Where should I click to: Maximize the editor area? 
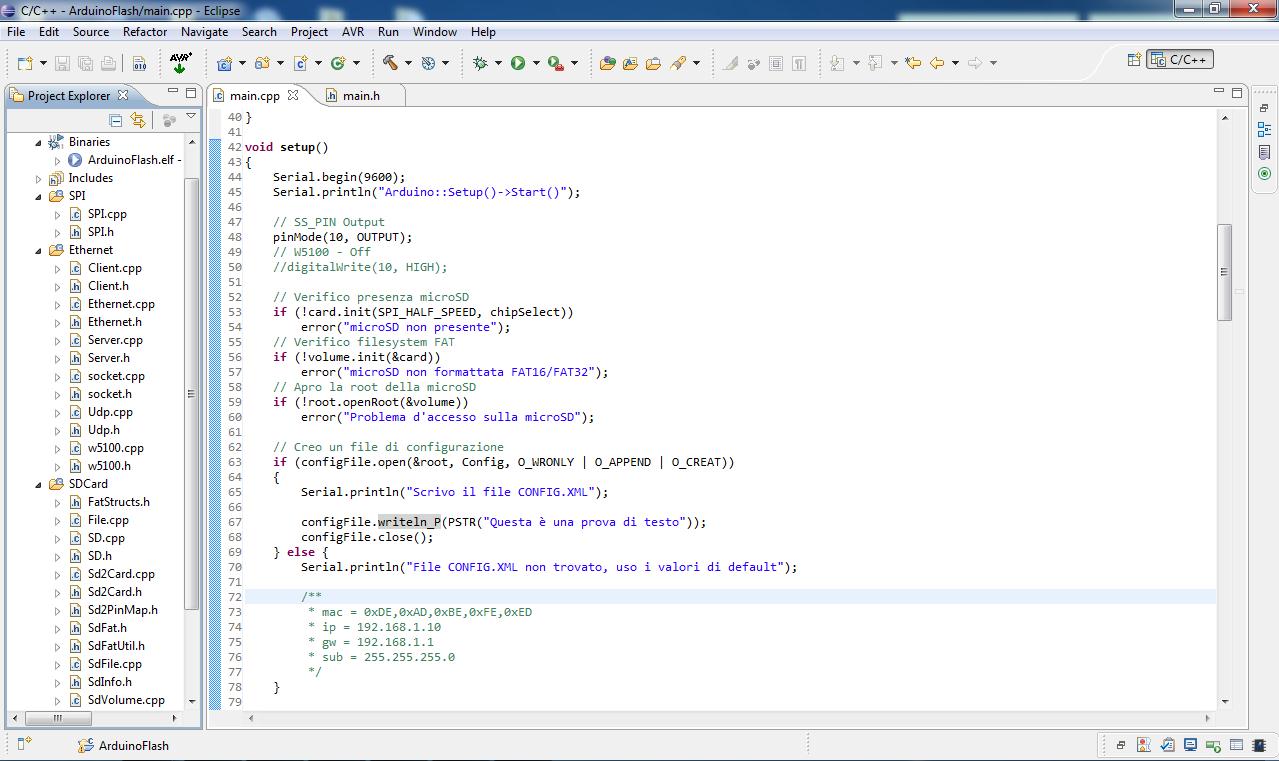click(1237, 93)
